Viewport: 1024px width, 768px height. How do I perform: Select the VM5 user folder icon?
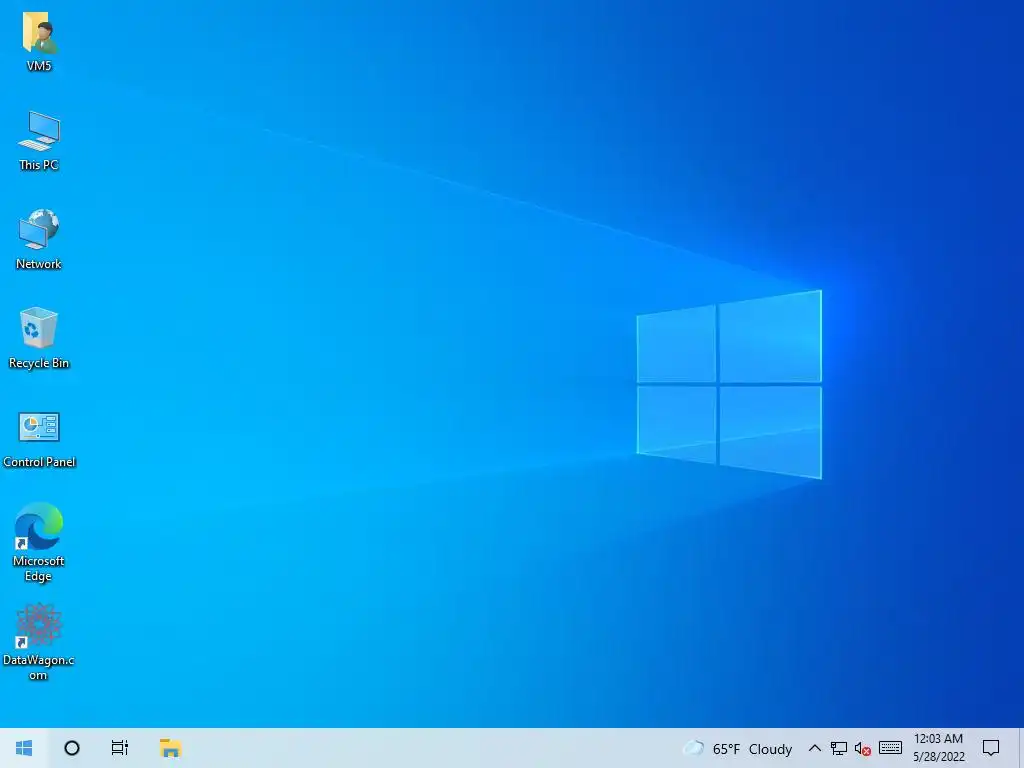(39, 33)
